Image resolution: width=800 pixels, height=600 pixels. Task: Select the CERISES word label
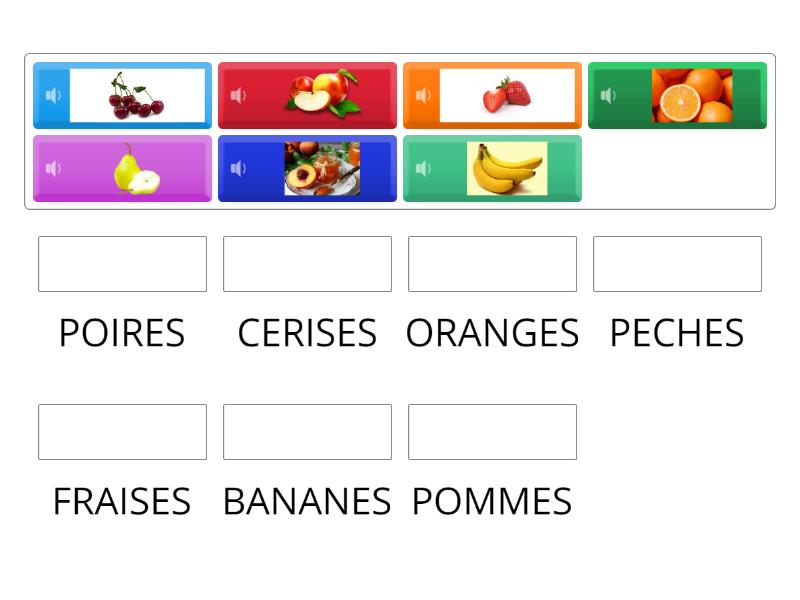coord(307,333)
